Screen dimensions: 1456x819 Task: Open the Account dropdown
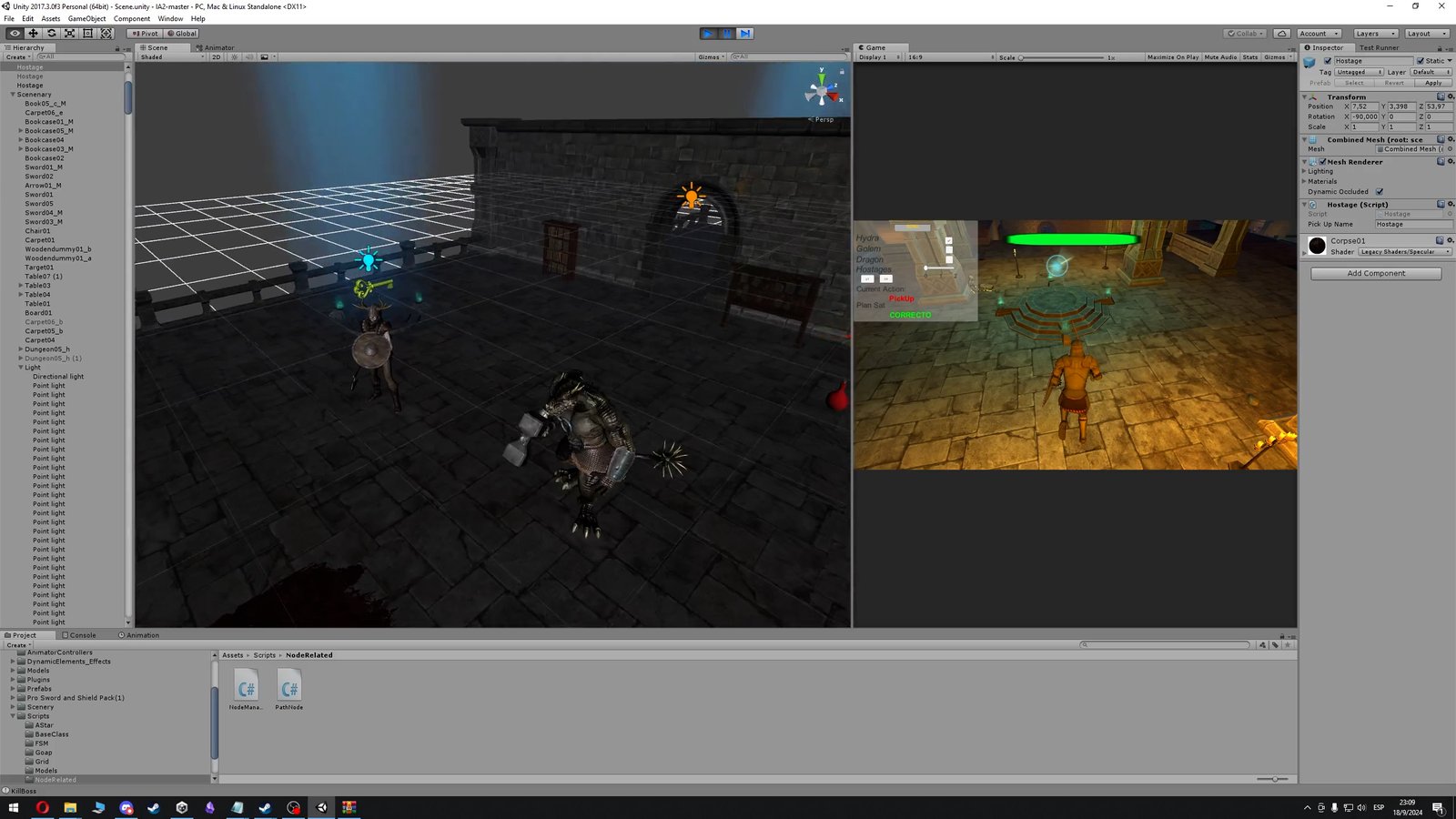pyautogui.click(x=1319, y=34)
